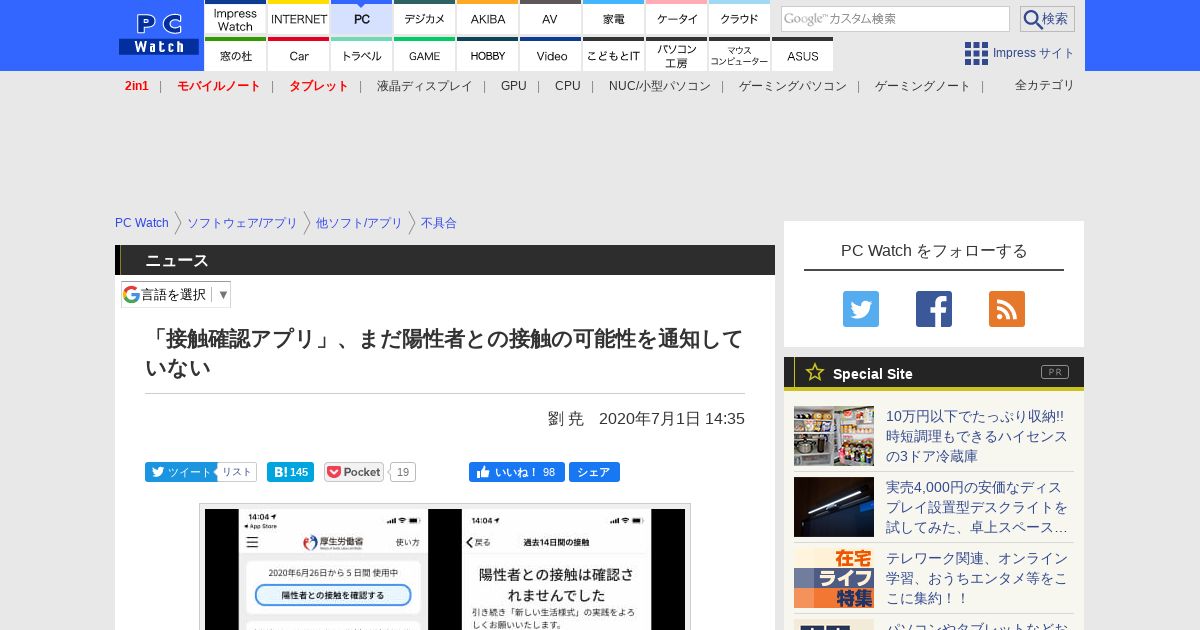Open the テレワーク関連 article link
The image size is (1200, 630).
[x=977, y=578]
